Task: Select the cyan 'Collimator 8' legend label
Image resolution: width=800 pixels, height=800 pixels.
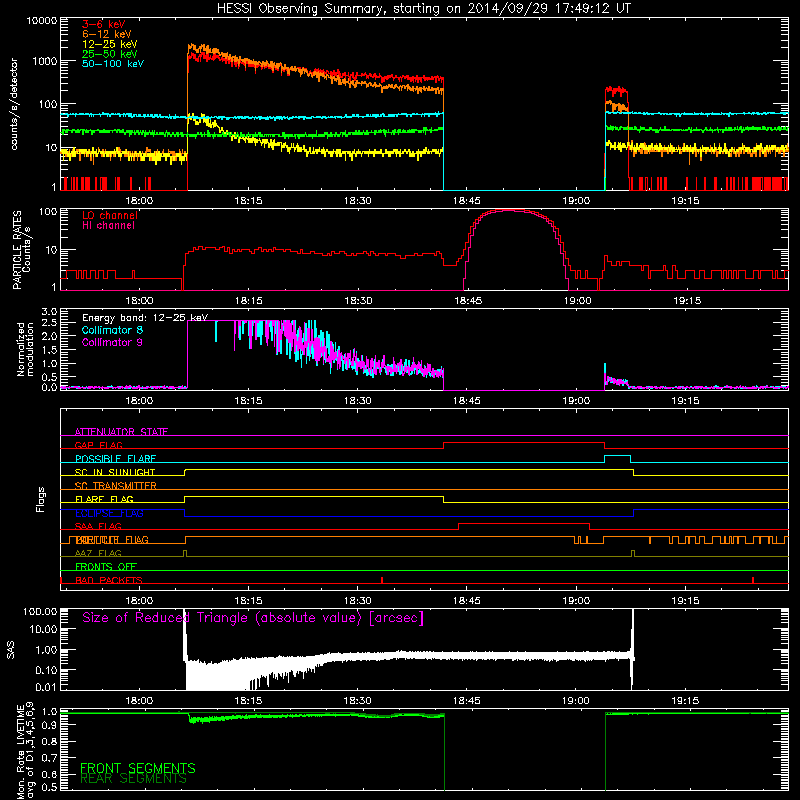Action: pyautogui.click(x=113, y=330)
